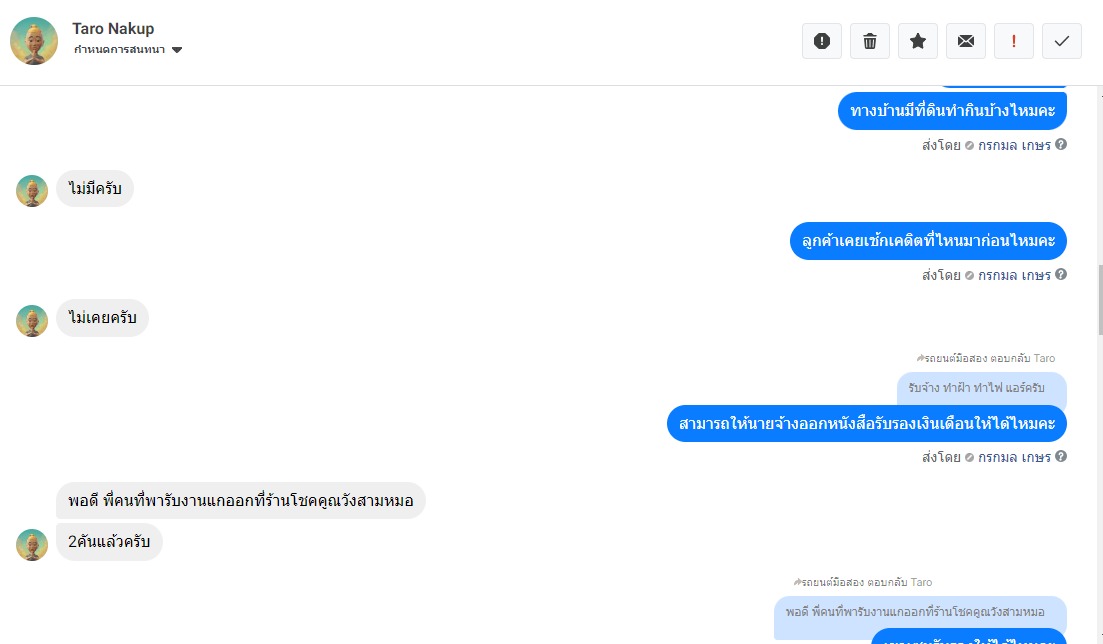
Task: Click the Taro Nakup name in header
Action: click(x=113, y=29)
